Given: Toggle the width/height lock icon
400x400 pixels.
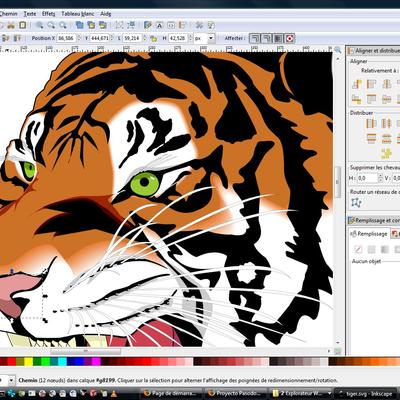Looking at the screenshot, I should pos(153,39).
